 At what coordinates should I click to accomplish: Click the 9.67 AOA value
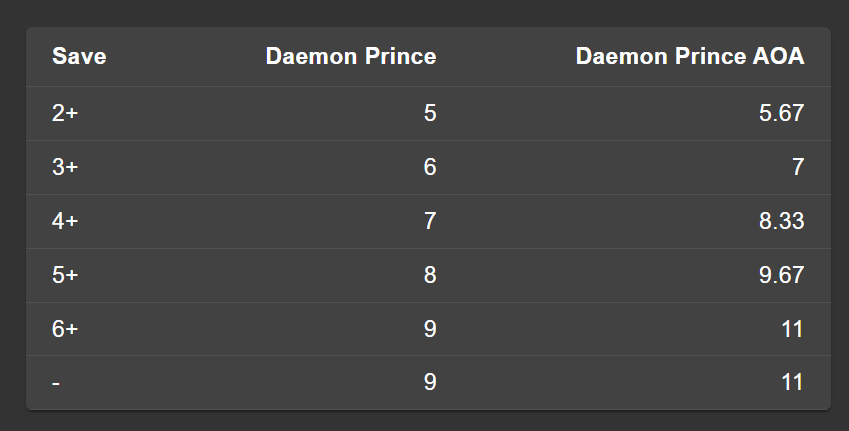[781, 275]
